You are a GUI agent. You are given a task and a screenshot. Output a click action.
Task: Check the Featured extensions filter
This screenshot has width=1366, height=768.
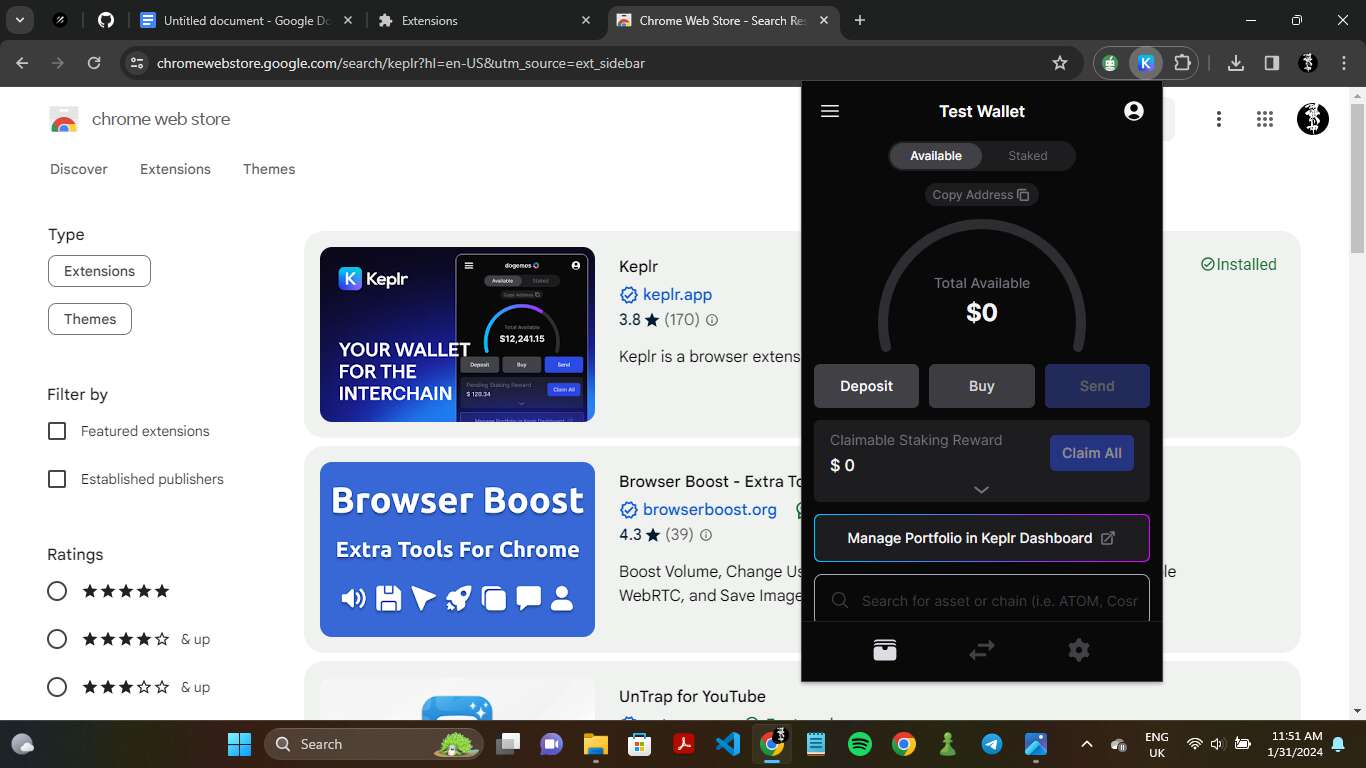point(57,431)
